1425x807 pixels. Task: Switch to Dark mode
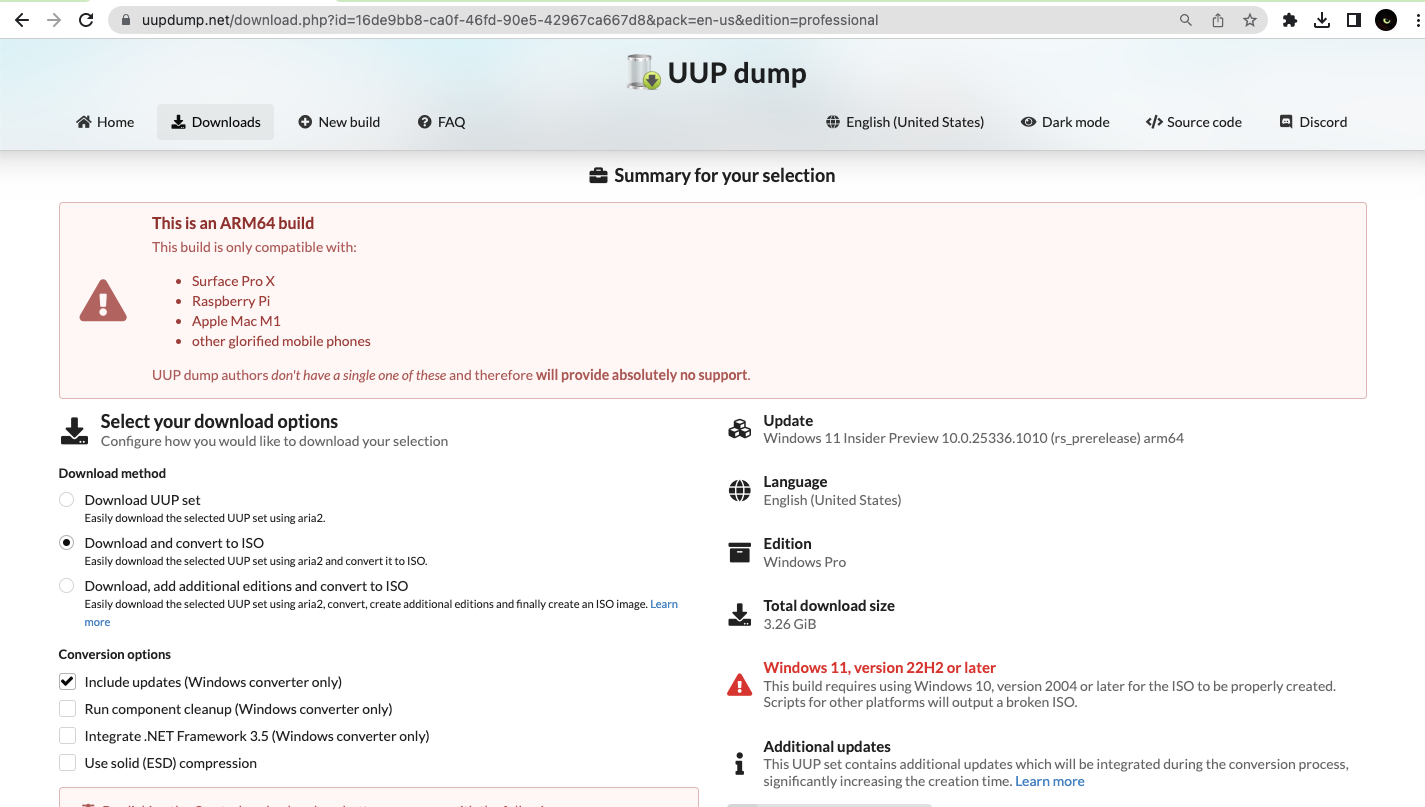pyautogui.click(x=1065, y=122)
